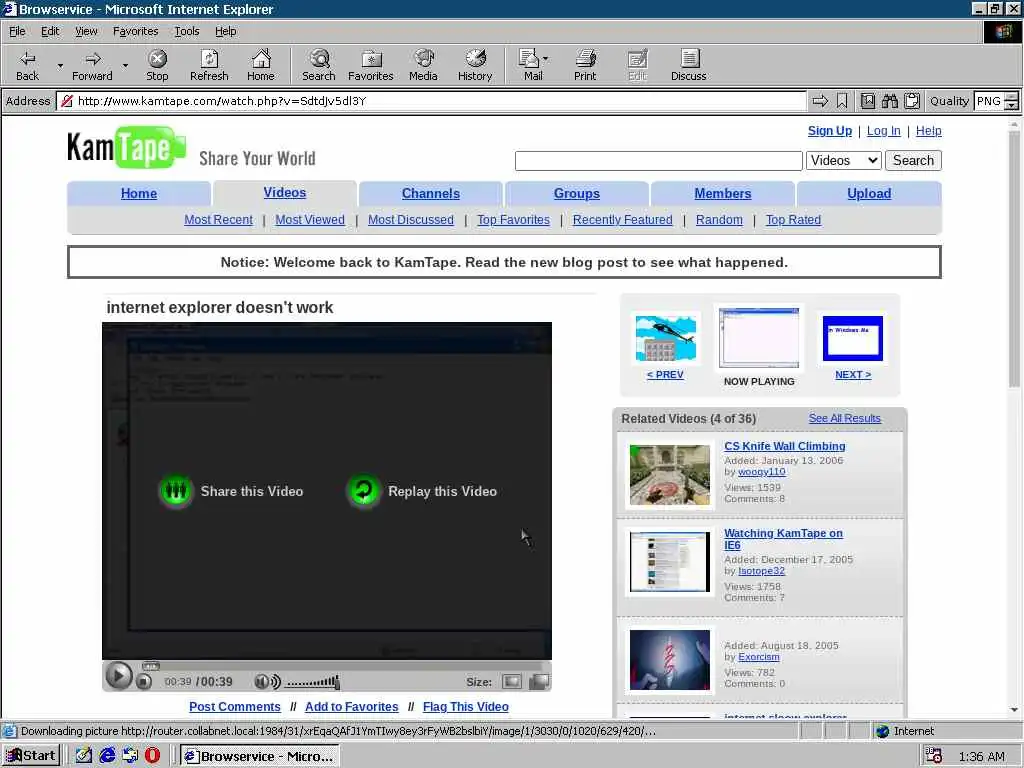Click the Log In link
1024x768 pixels.
(884, 131)
